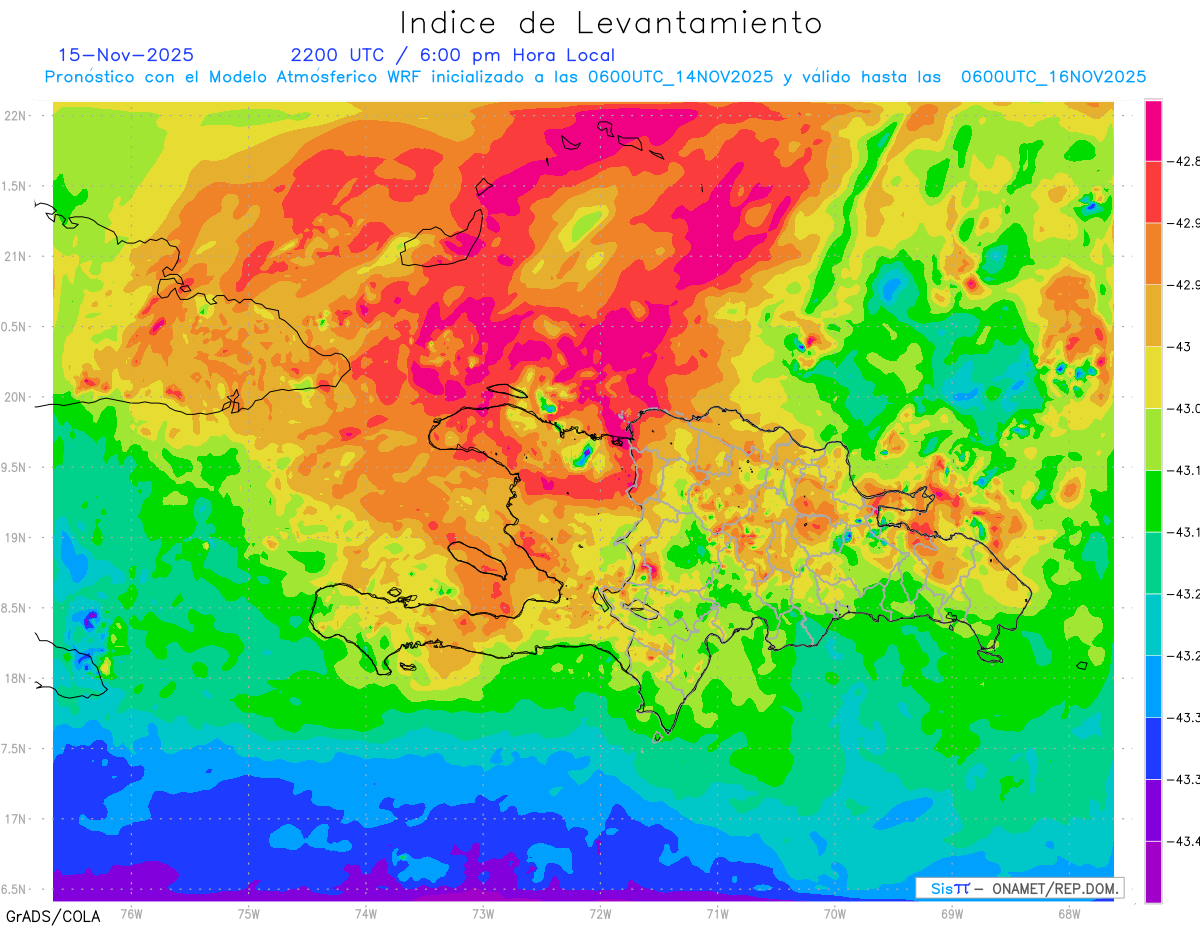Click the "70W" longitude label
This screenshot has height=927, width=1200.
coord(835,914)
